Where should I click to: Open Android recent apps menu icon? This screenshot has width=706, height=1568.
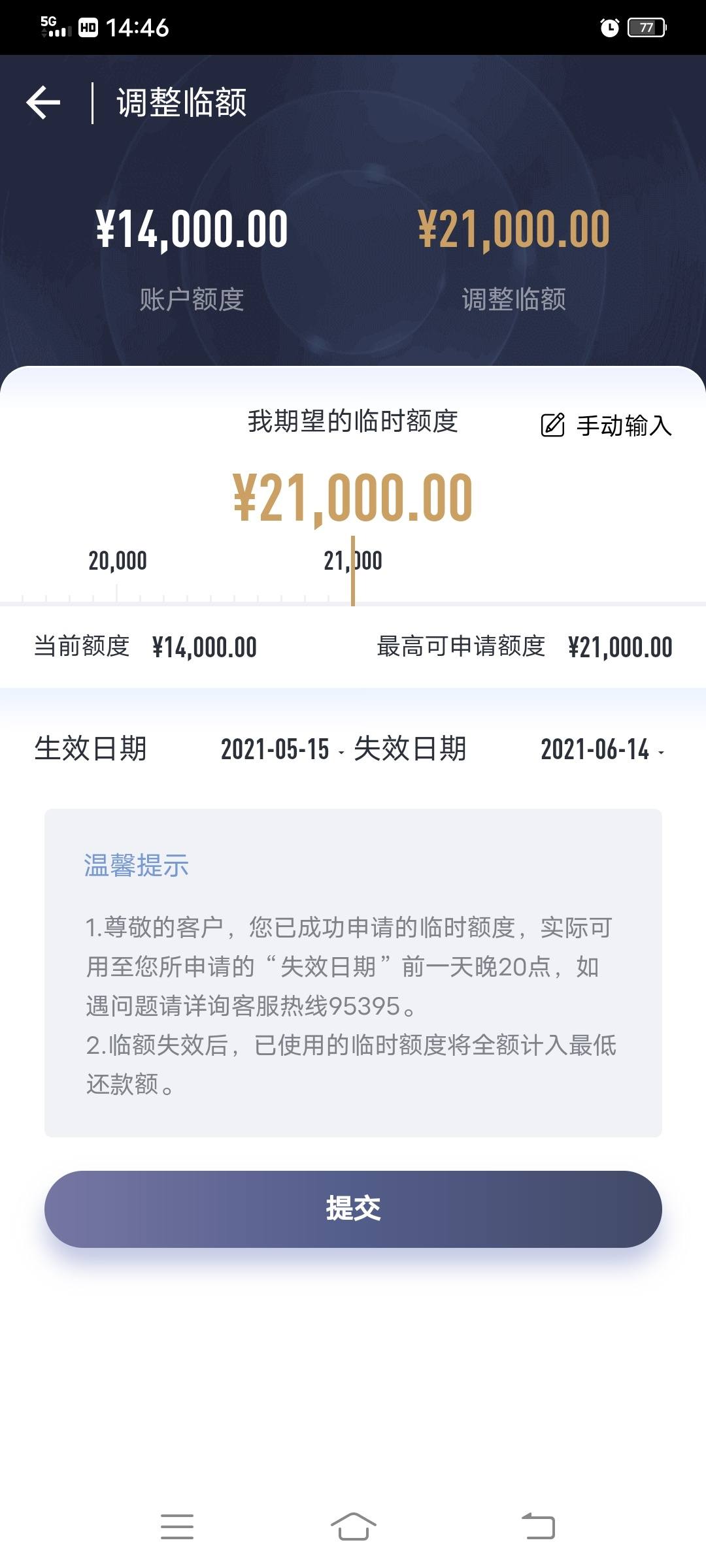[177, 1526]
